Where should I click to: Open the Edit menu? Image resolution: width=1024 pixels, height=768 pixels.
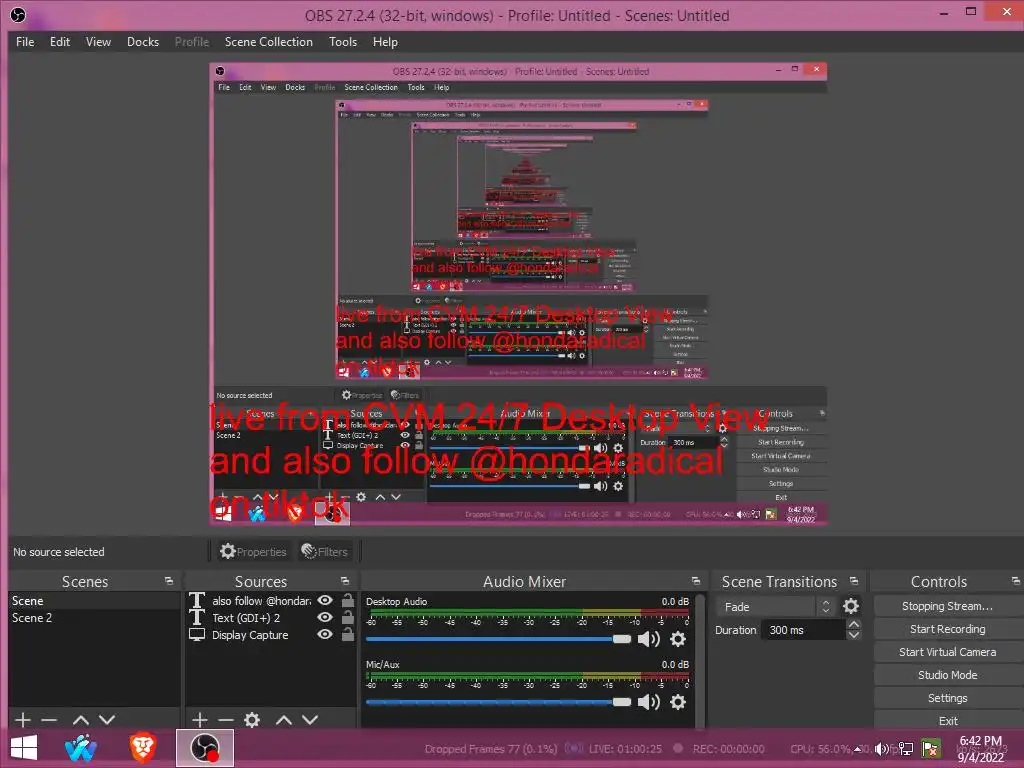pyautogui.click(x=60, y=42)
